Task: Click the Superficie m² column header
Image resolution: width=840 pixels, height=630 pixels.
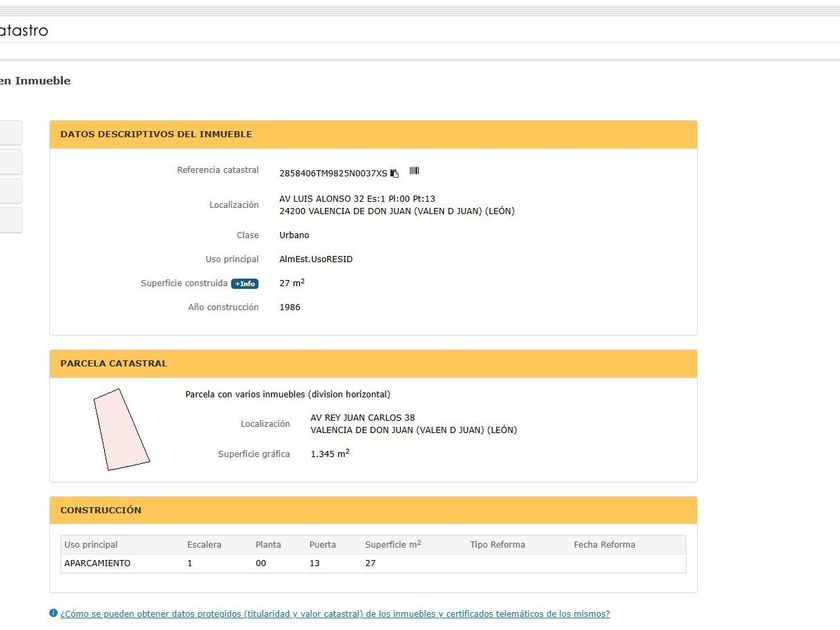Action: (393, 544)
